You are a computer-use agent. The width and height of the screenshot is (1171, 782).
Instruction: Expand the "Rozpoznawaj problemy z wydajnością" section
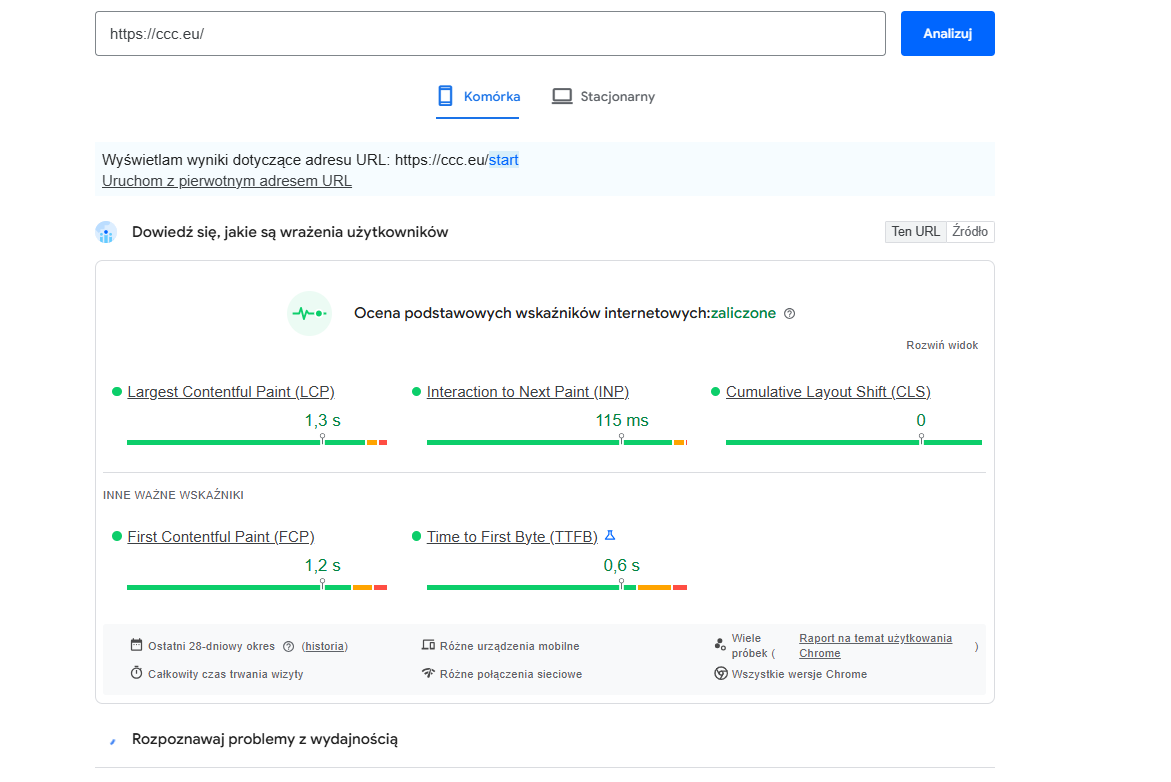pos(264,739)
